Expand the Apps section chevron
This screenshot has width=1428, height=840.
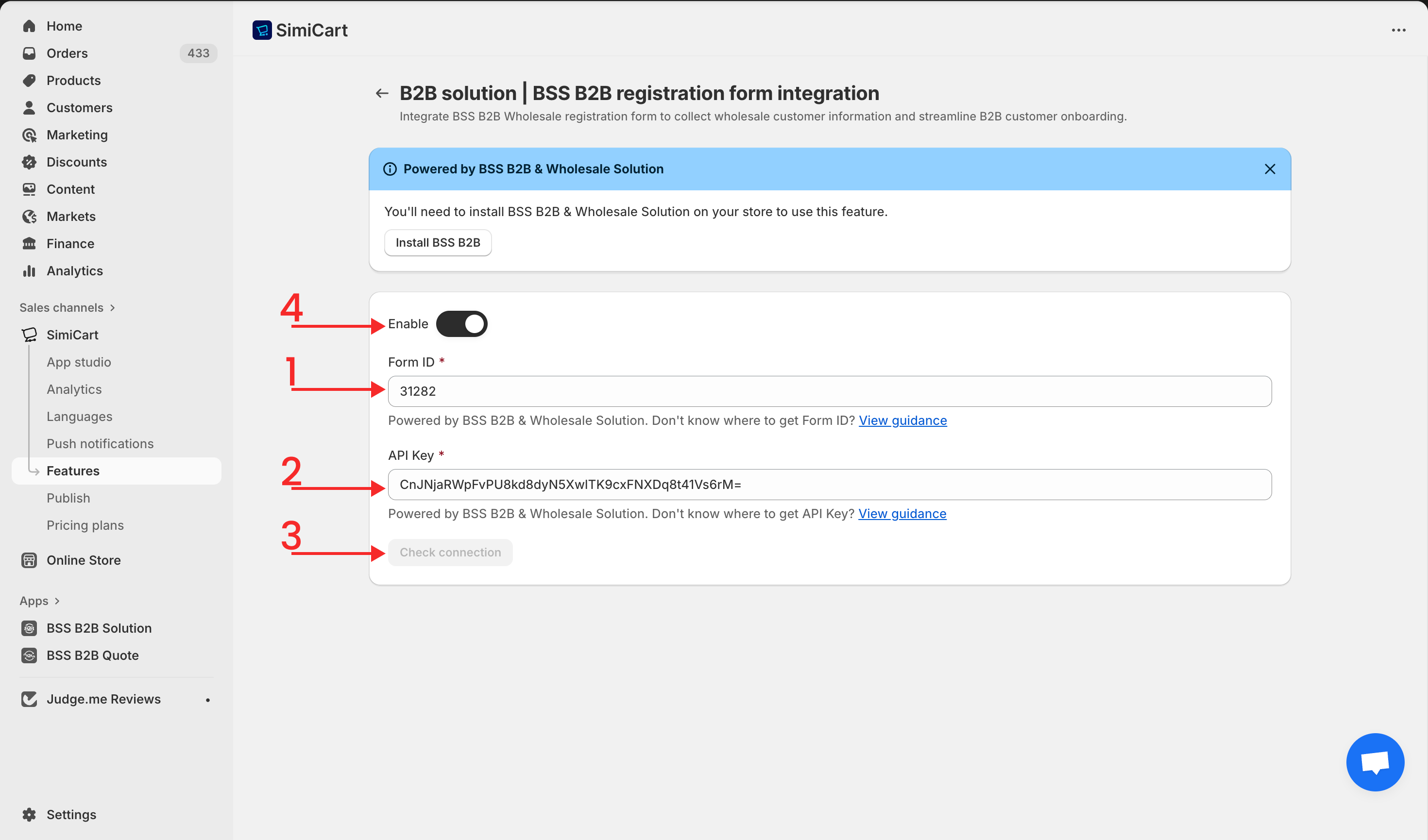(x=57, y=601)
